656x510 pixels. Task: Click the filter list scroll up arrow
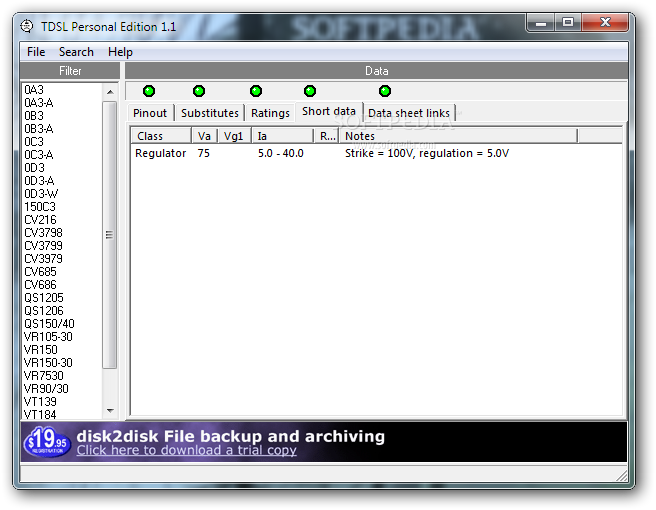point(110,92)
